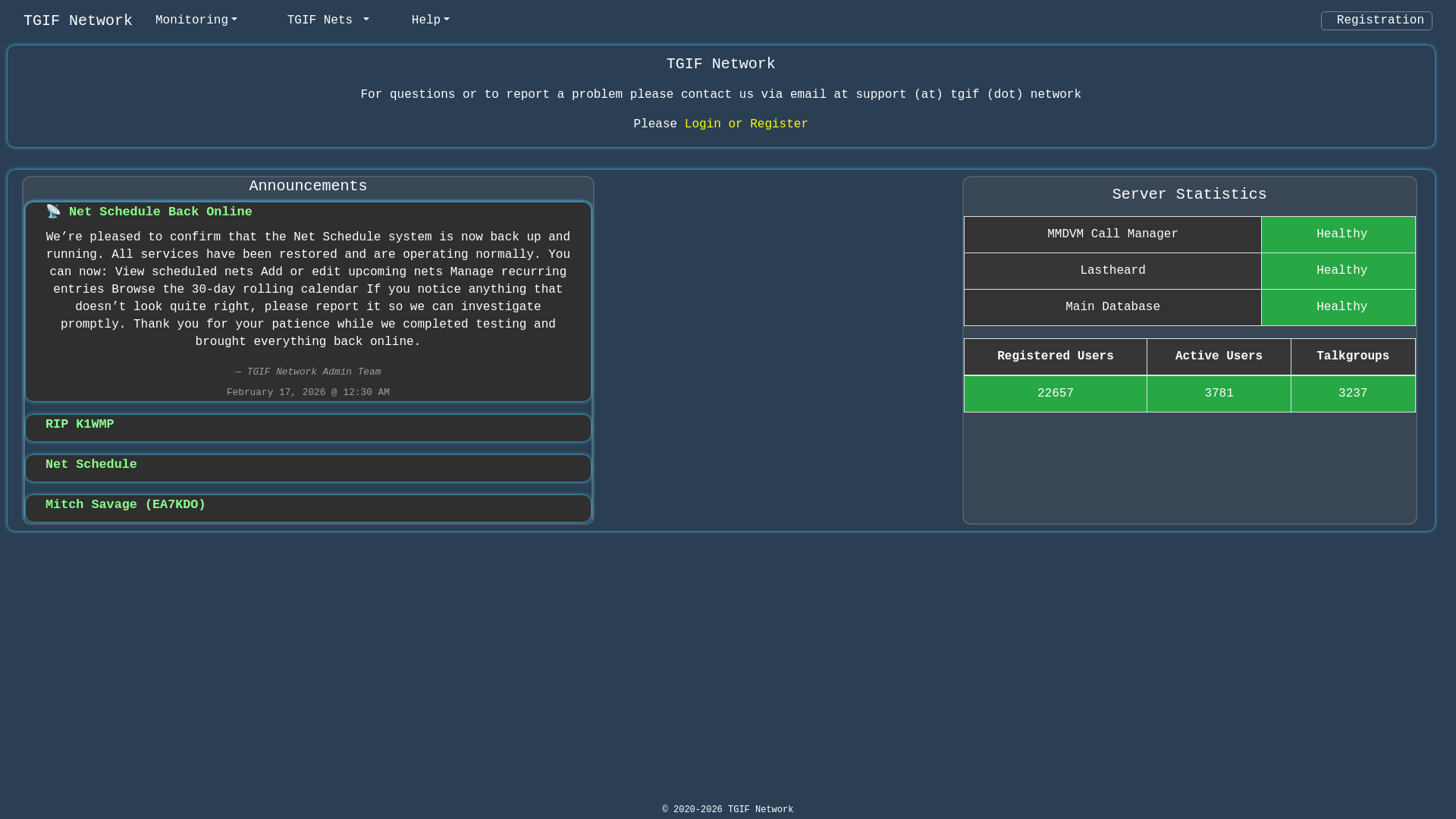The width and height of the screenshot is (1456, 819).
Task: Click Healthy status for MMDVM Call Manager
Action: coord(1338,234)
